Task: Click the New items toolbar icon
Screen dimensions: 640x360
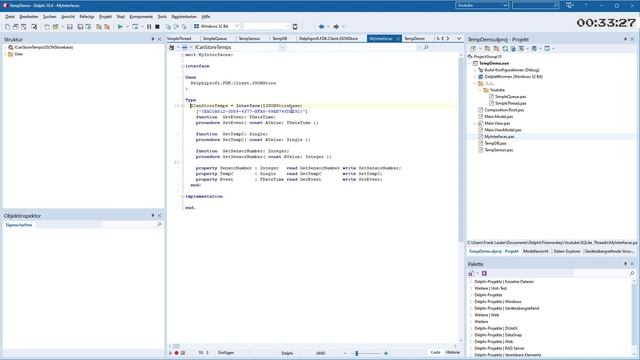Action: (7, 27)
